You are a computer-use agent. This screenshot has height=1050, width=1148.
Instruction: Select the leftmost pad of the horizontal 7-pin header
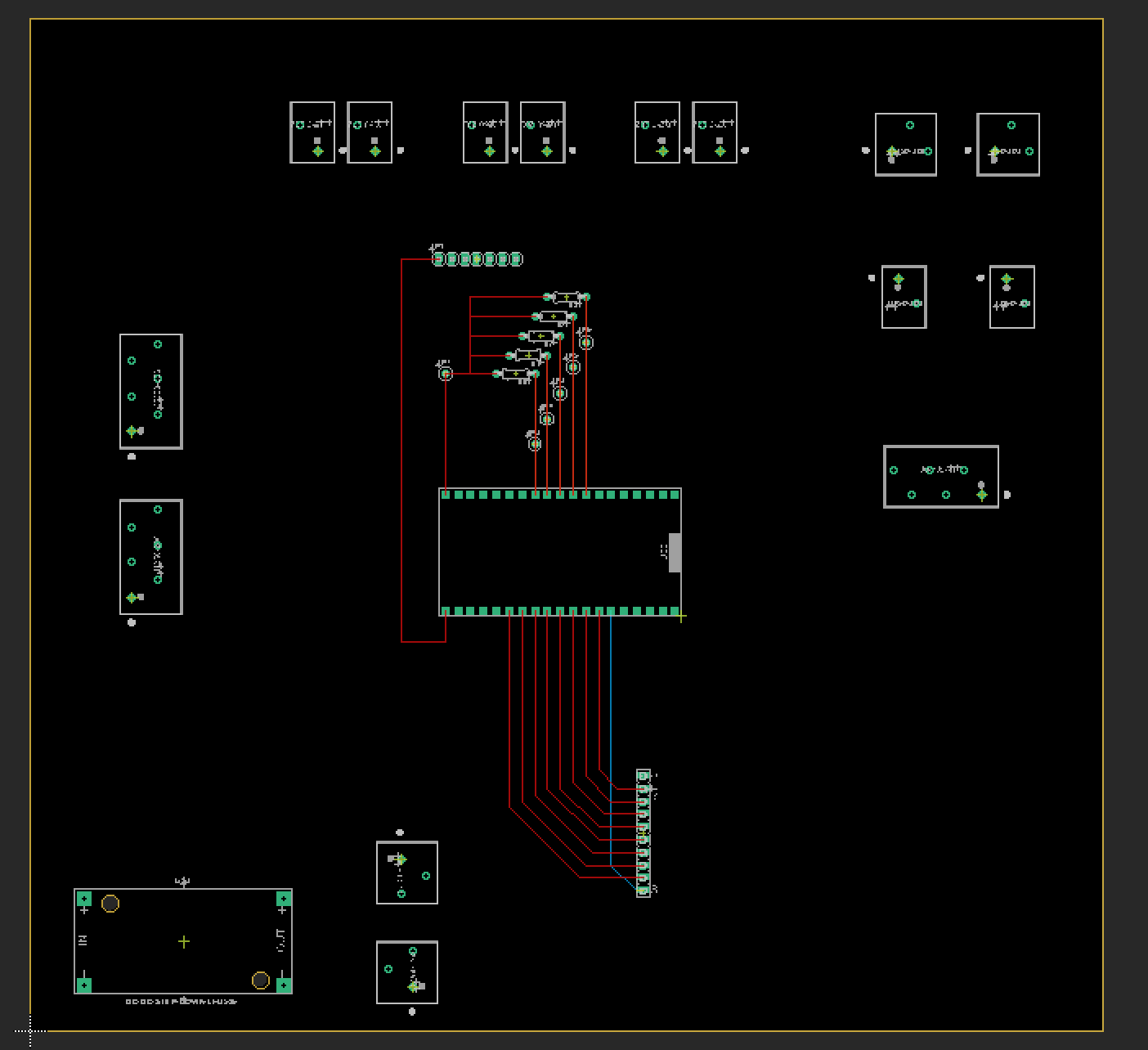pyautogui.click(x=439, y=259)
